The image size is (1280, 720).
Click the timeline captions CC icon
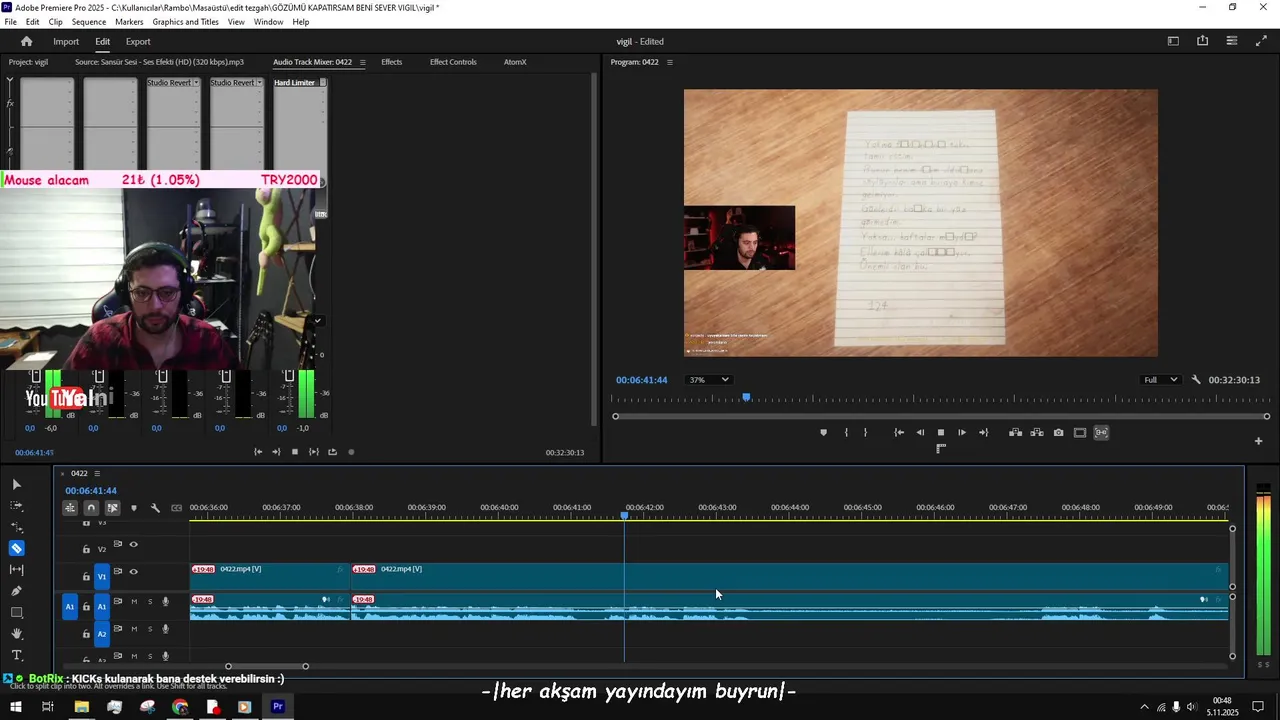click(177, 508)
